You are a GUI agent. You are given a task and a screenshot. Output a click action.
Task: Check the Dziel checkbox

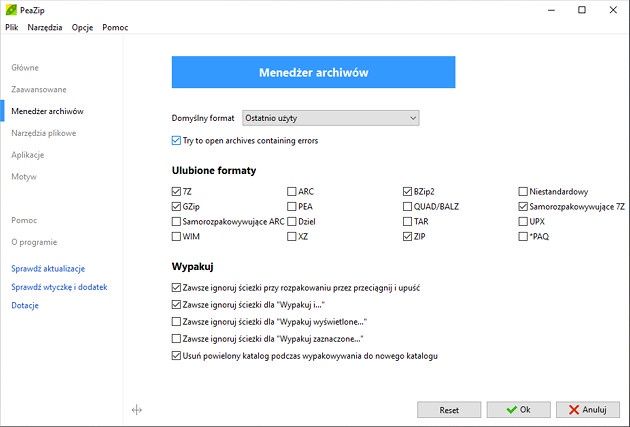[x=292, y=221]
